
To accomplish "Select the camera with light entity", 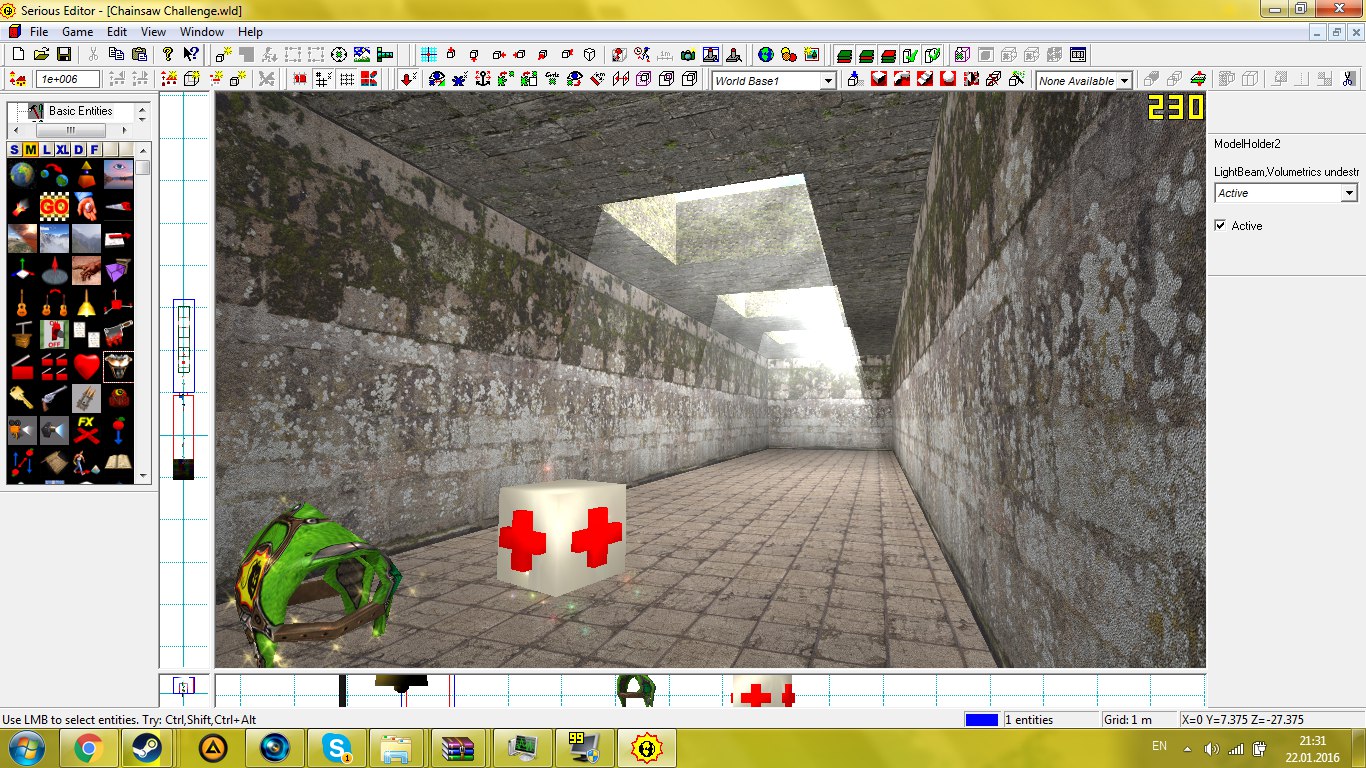I will point(23,431).
